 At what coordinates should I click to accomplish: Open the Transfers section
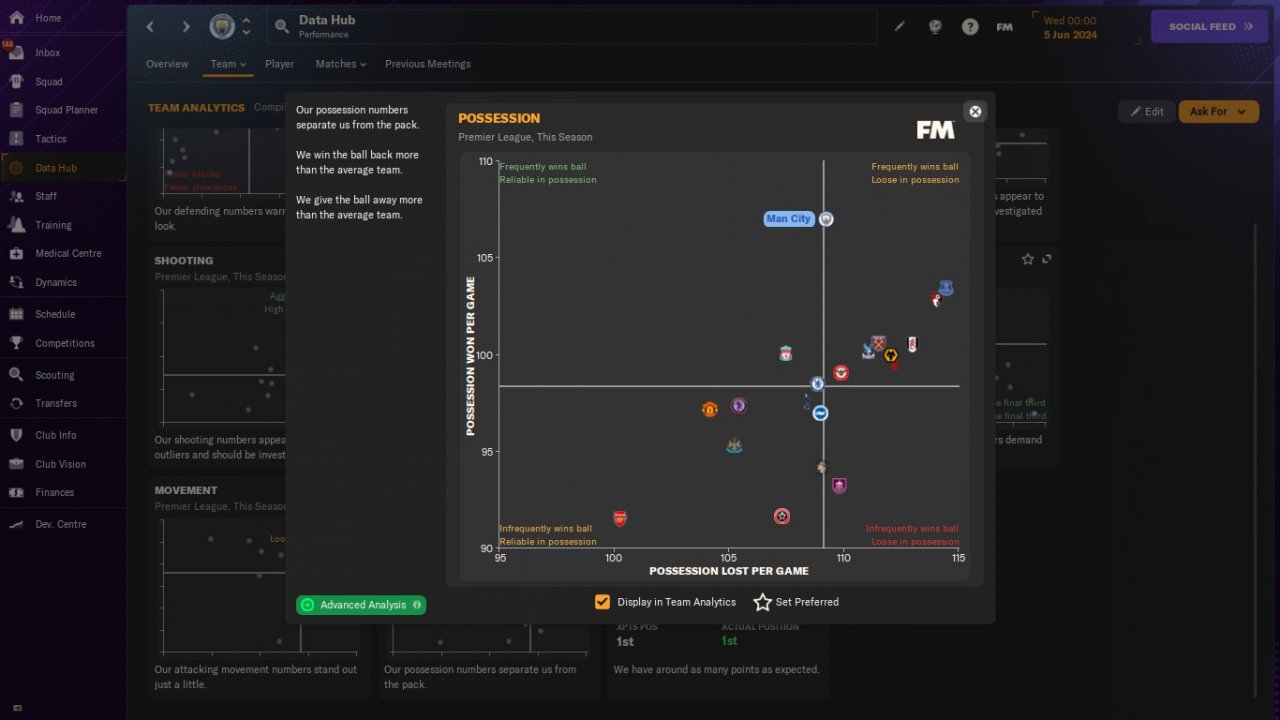pos(56,403)
